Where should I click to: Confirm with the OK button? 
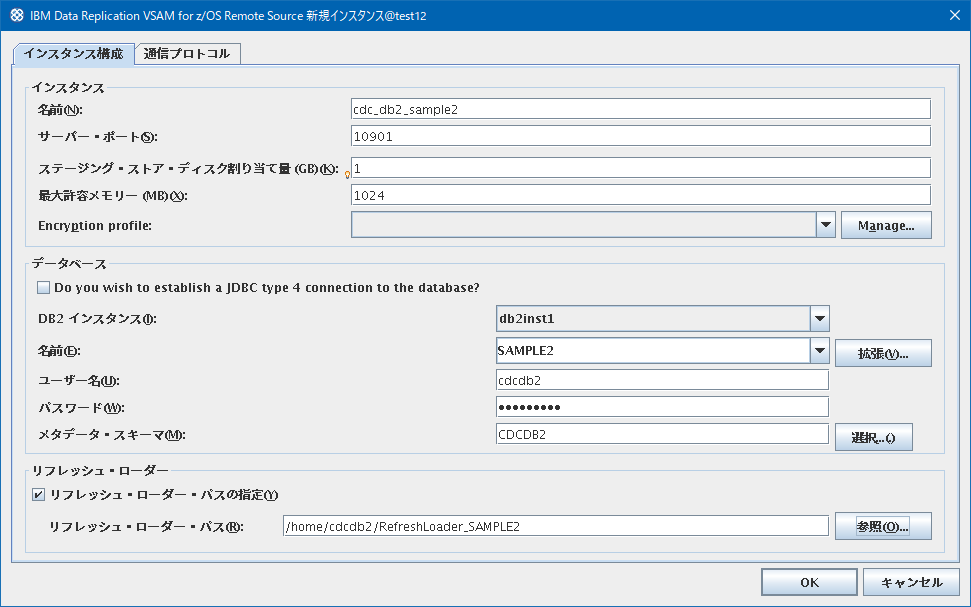coord(809,582)
